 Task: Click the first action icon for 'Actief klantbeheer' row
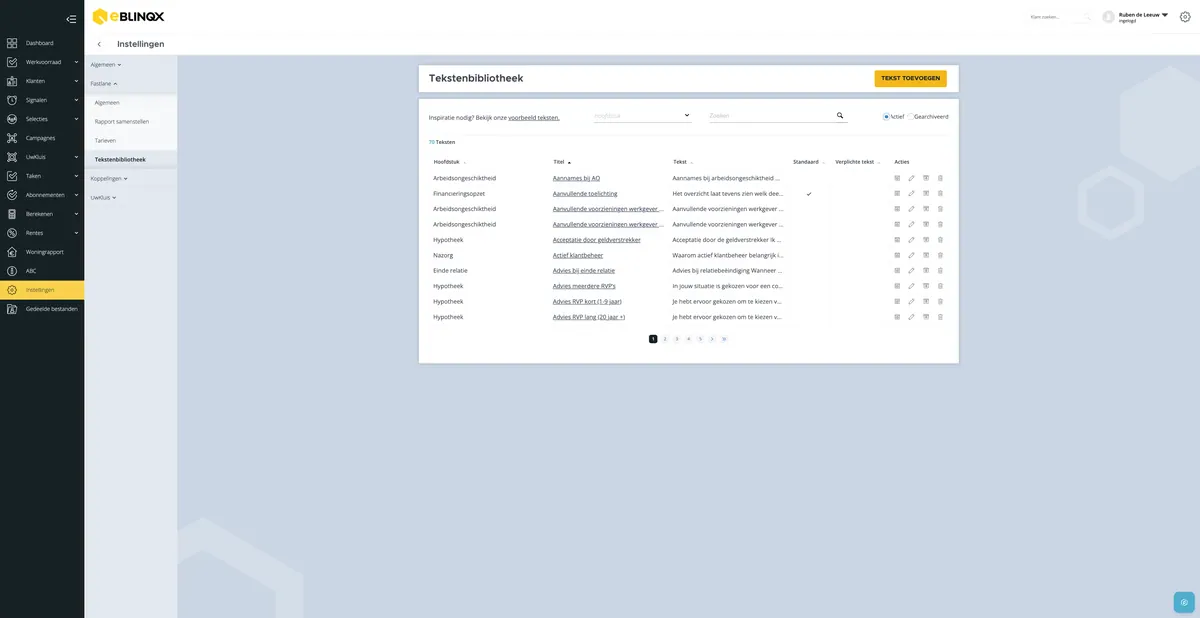(897, 255)
